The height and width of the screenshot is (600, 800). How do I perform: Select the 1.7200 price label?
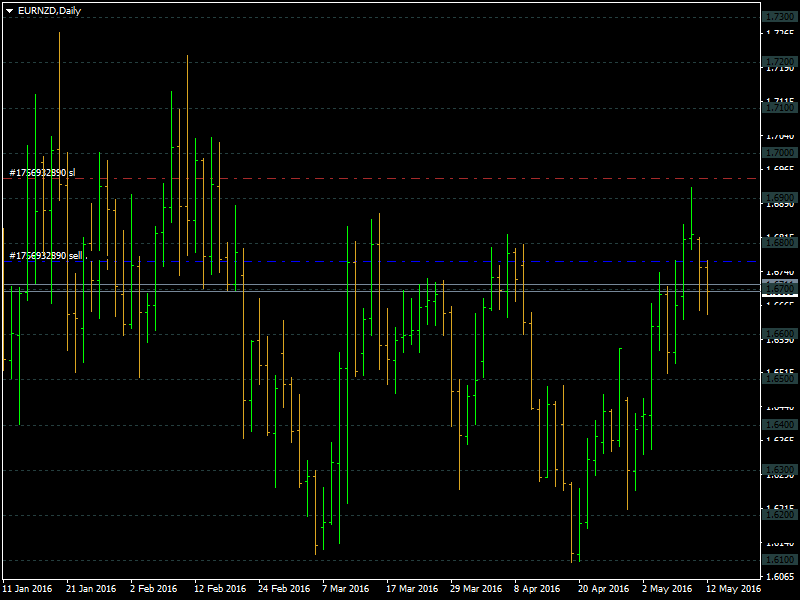[x=780, y=62]
